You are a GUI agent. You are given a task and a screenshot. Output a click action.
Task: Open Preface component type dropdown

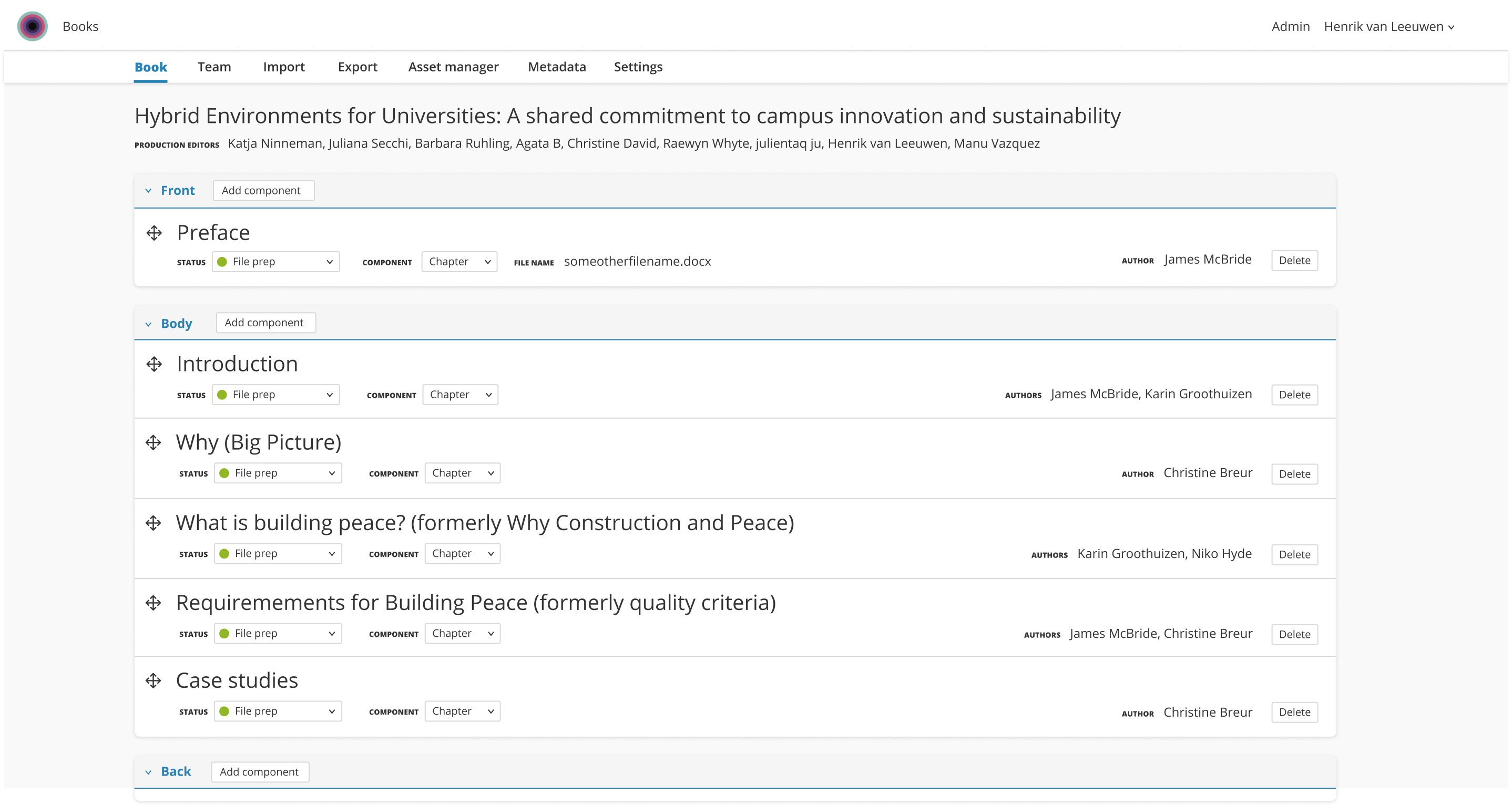459,262
